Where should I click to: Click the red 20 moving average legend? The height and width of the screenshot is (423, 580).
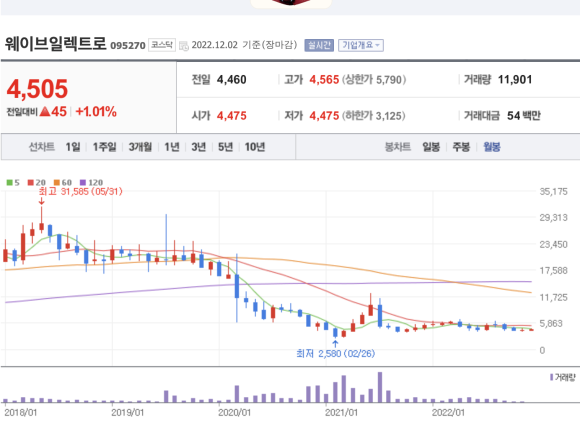click(x=37, y=182)
